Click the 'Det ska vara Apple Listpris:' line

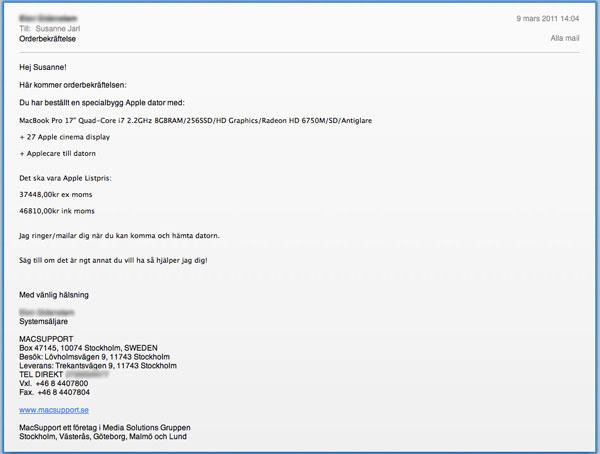coord(65,178)
